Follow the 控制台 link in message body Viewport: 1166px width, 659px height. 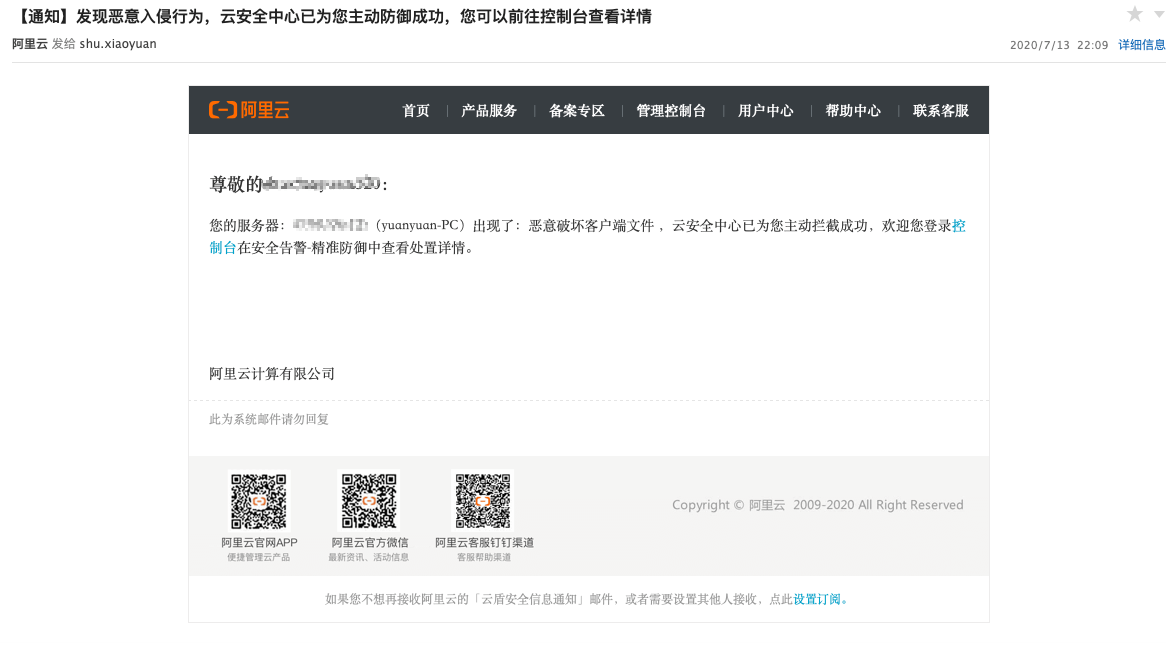[959, 226]
